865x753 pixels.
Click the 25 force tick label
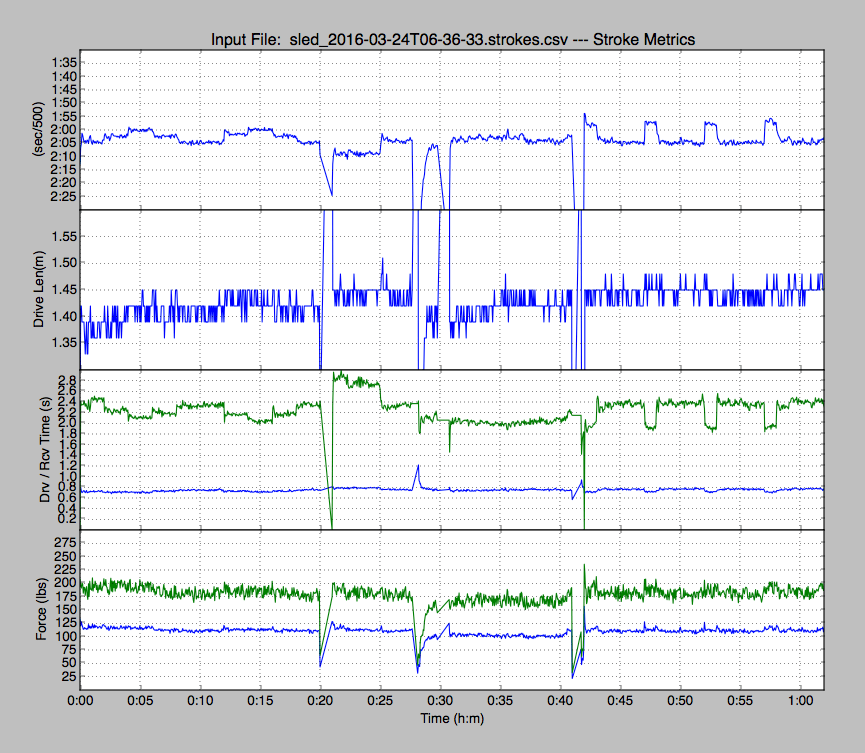(x=65, y=677)
